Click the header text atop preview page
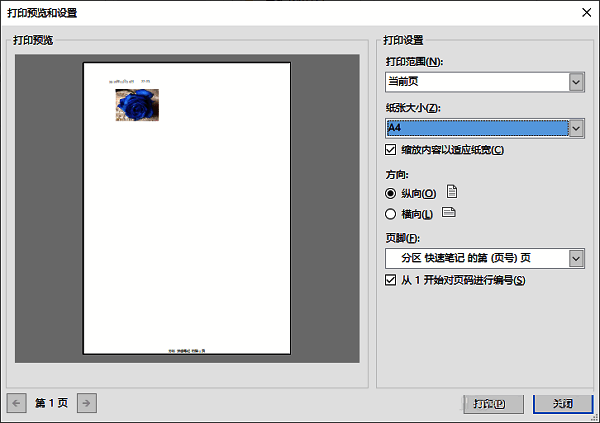The image size is (600, 423). click(x=130, y=79)
